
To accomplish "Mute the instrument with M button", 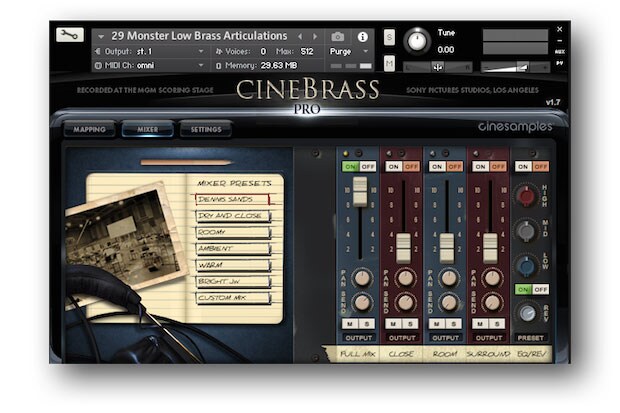I will tap(389, 63).
